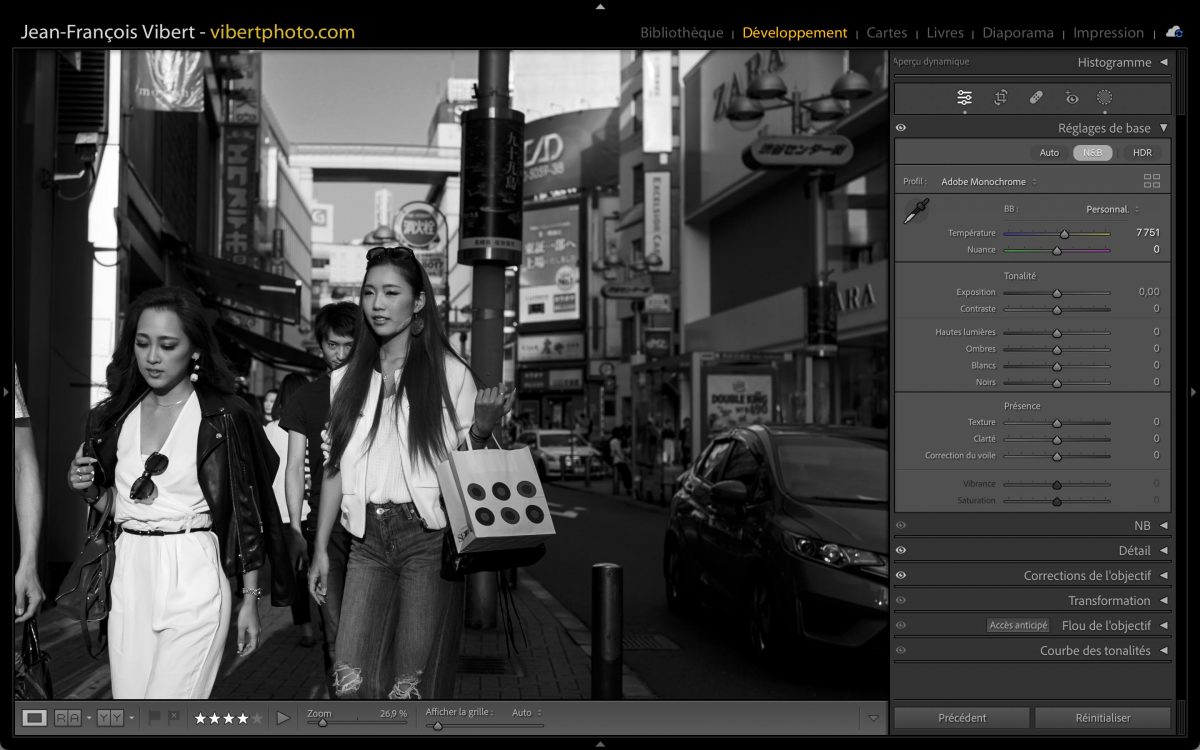
Task: Start the slideshow play button
Action: [x=283, y=718]
